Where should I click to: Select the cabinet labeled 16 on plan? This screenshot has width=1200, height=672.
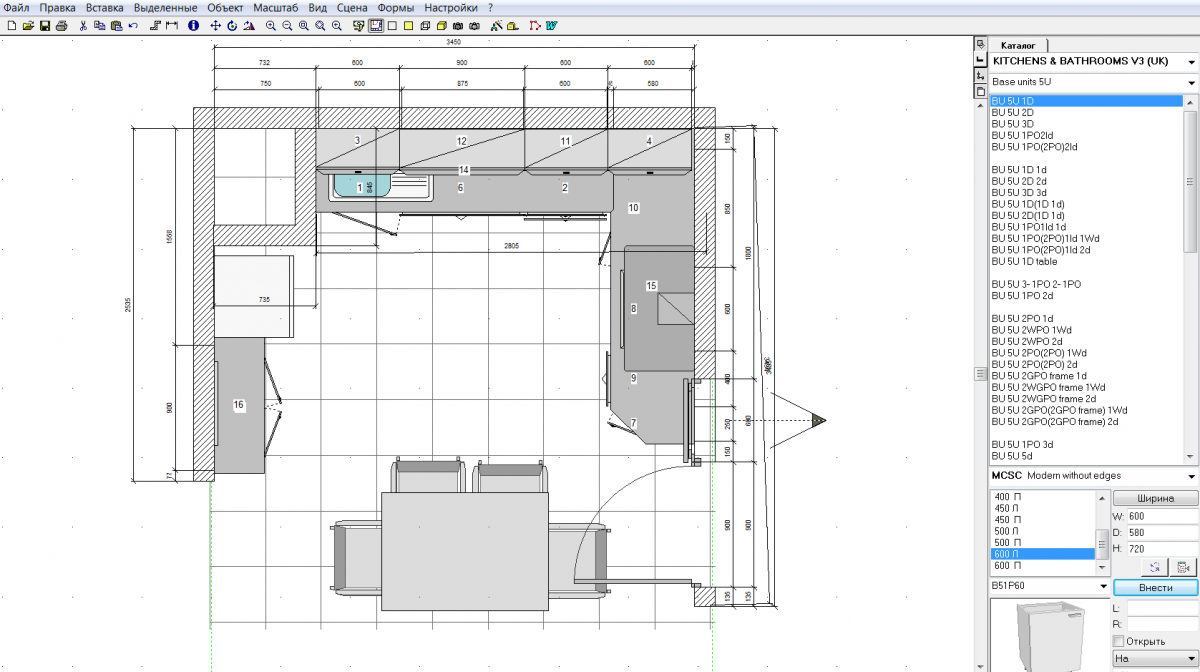(238, 405)
